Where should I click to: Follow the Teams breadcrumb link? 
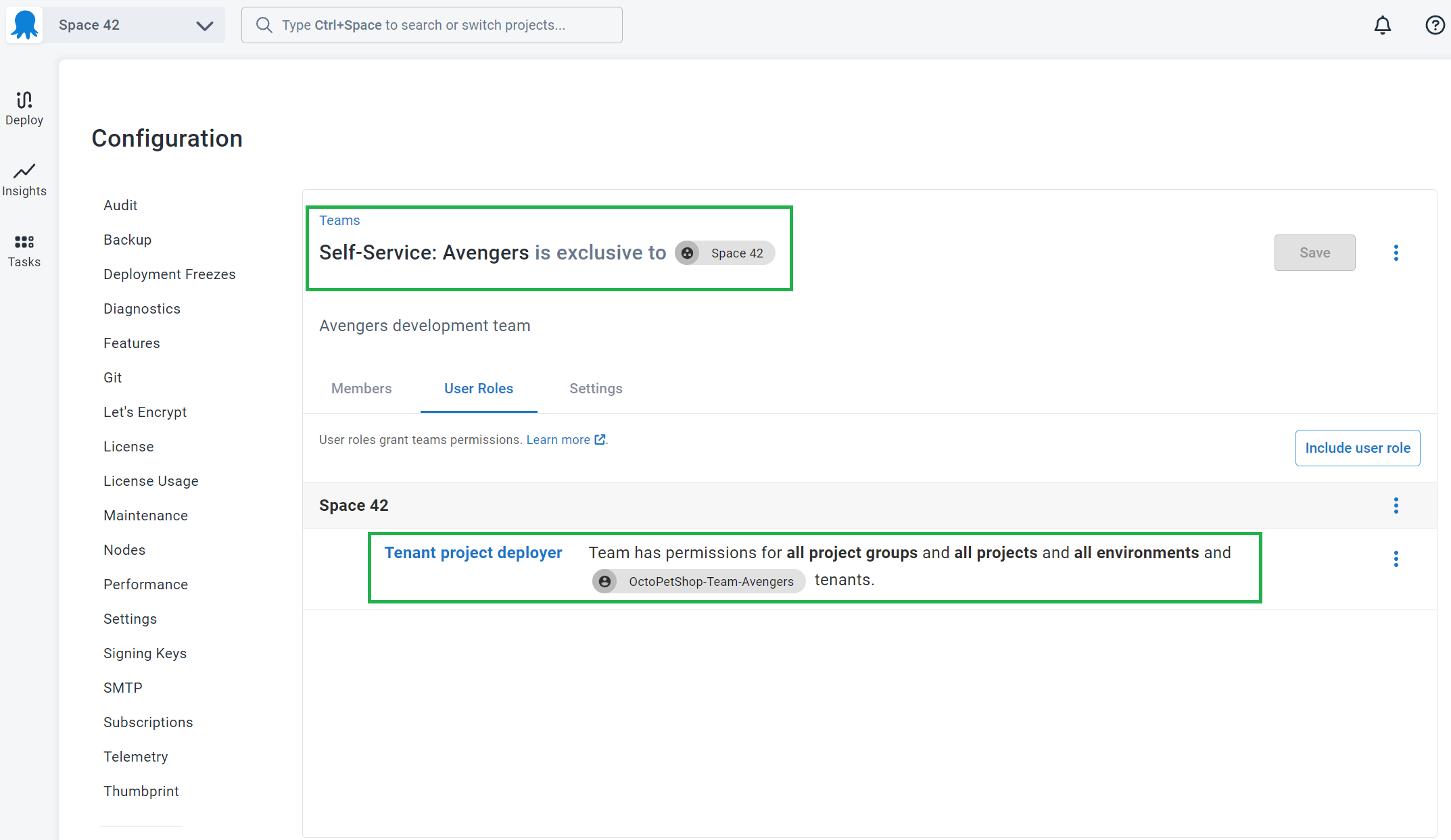339,220
